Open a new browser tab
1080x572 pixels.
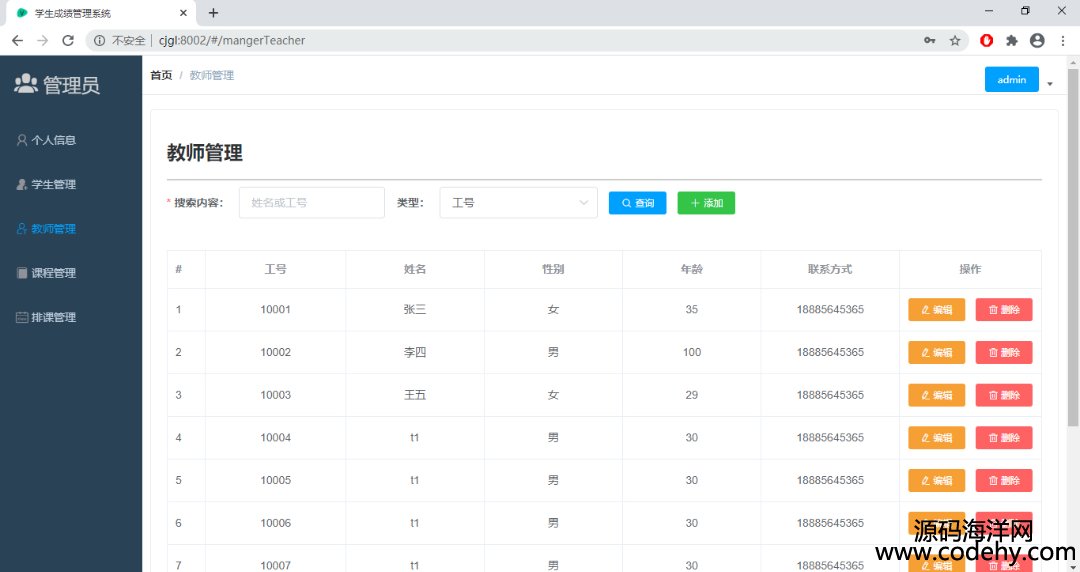213,13
